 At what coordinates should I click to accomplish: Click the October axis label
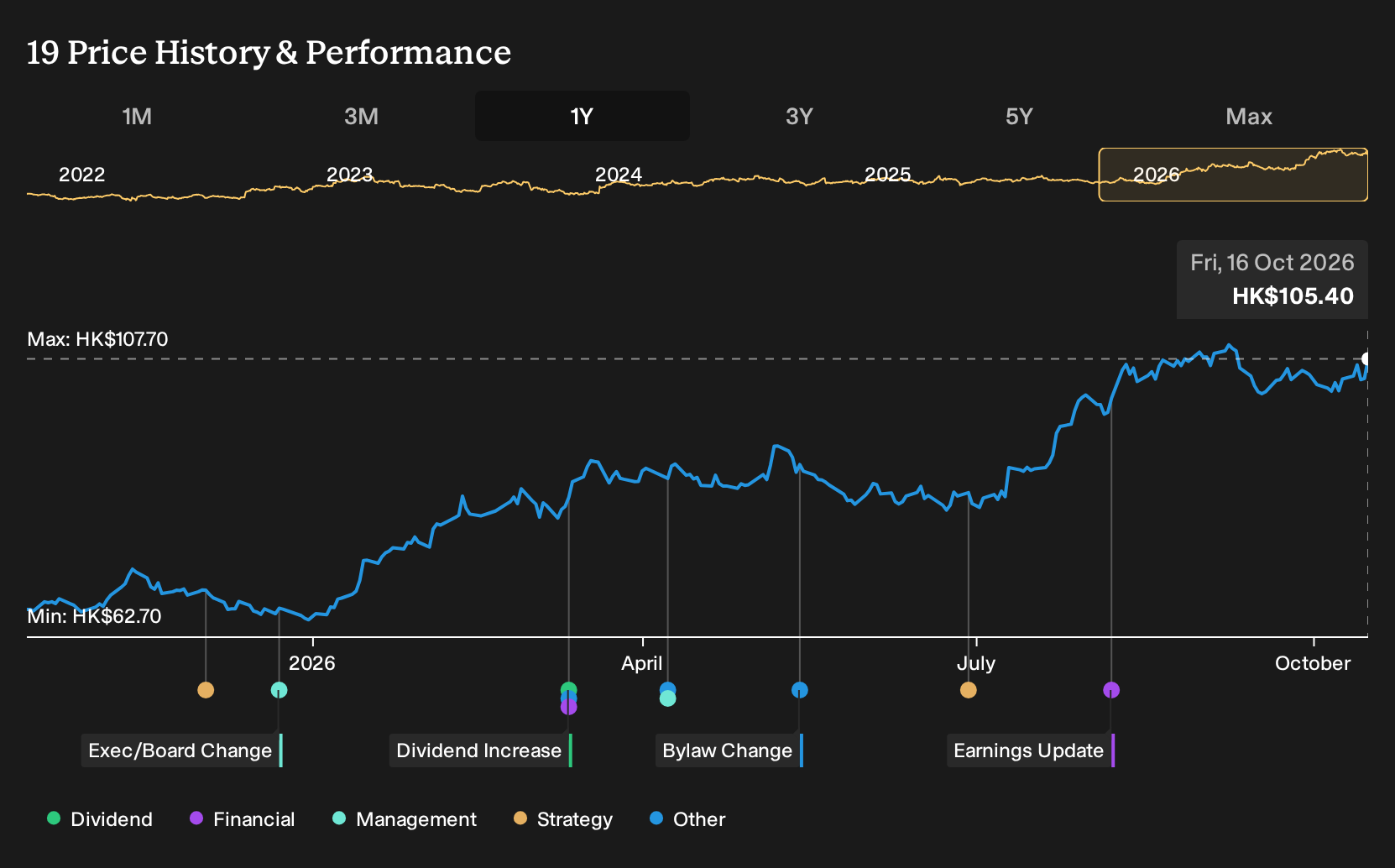(1313, 663)
